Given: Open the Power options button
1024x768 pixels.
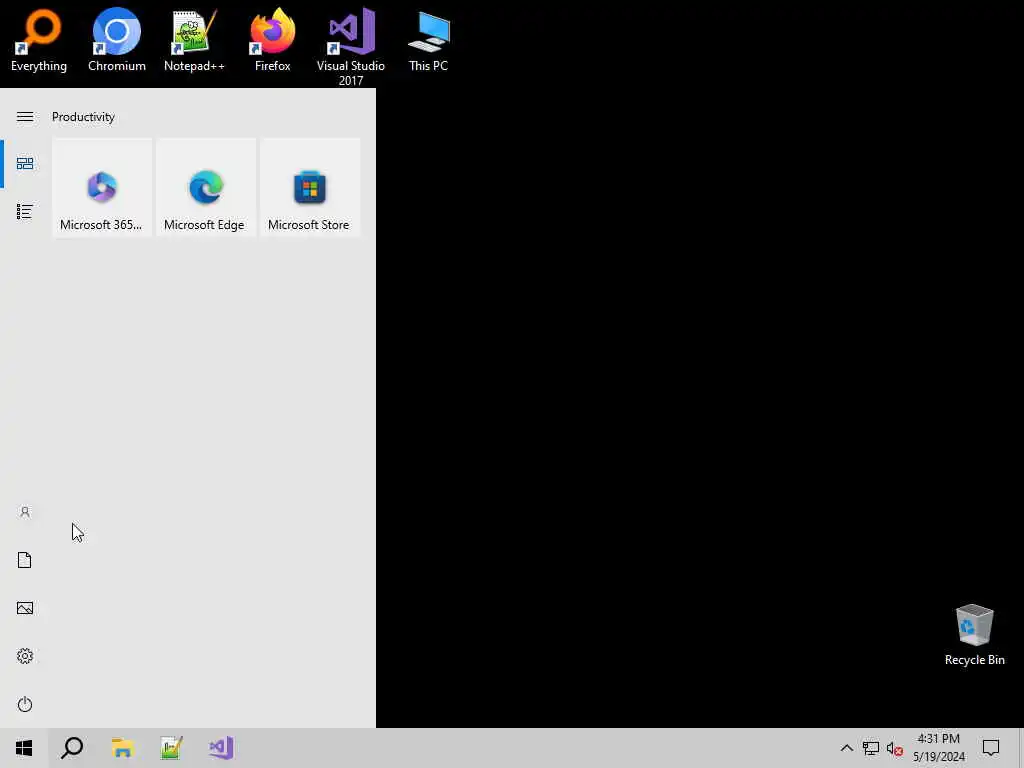Looking at the screenshot, I should 25,704.
